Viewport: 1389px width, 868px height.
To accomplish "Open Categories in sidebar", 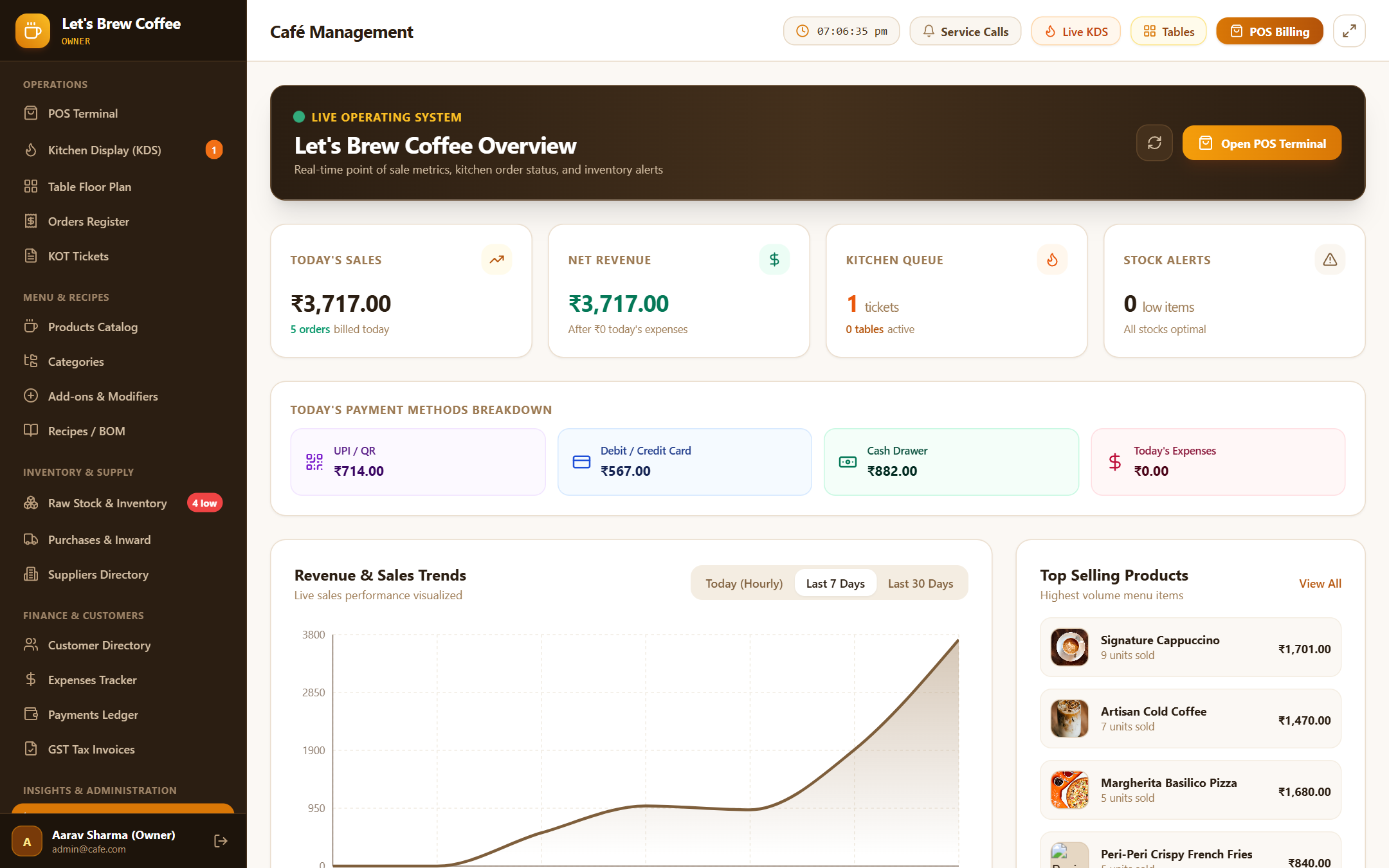I will pyautogui.click(x=123, y=361).
